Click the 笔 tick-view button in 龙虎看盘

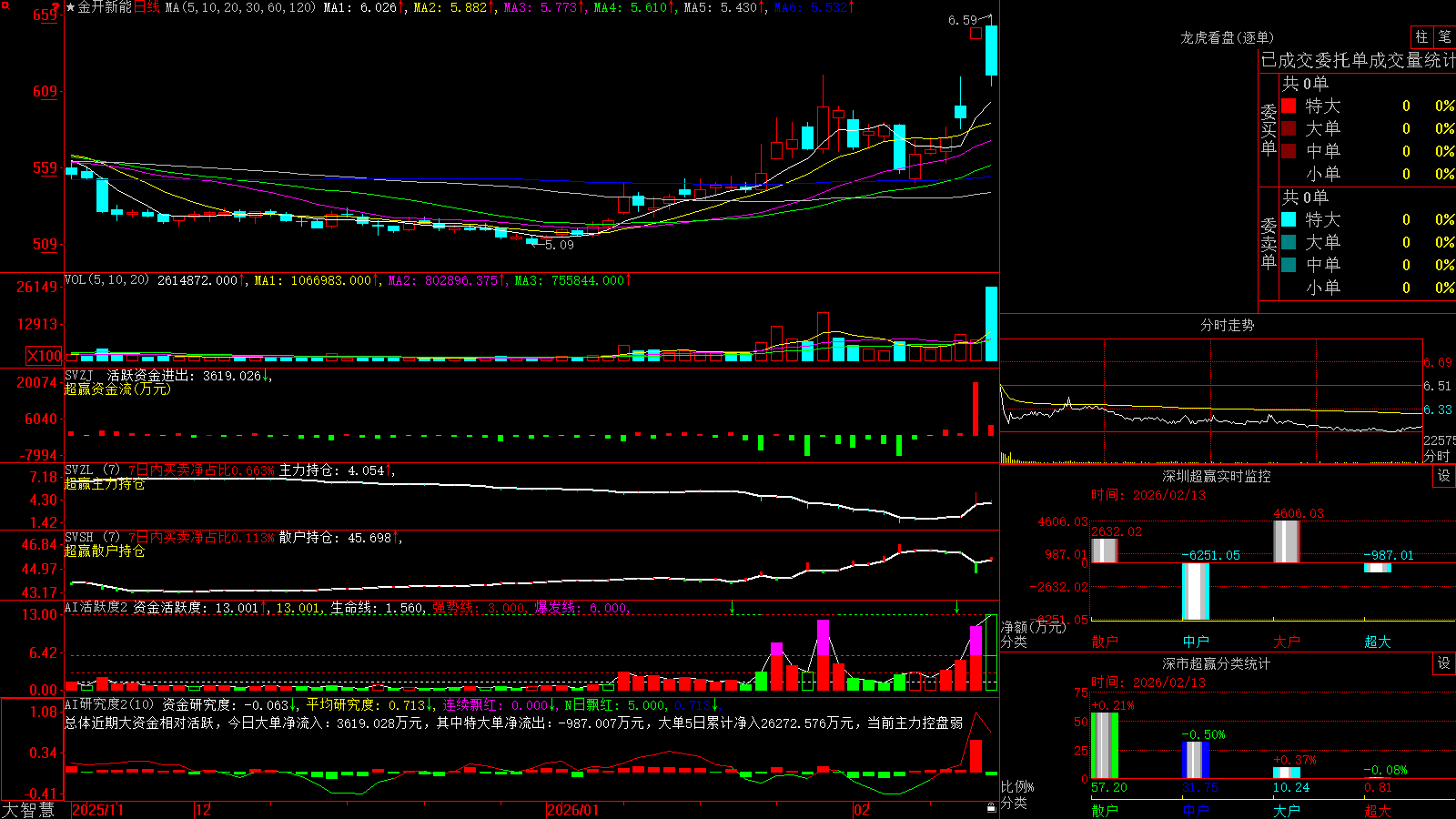point(1444,37)
